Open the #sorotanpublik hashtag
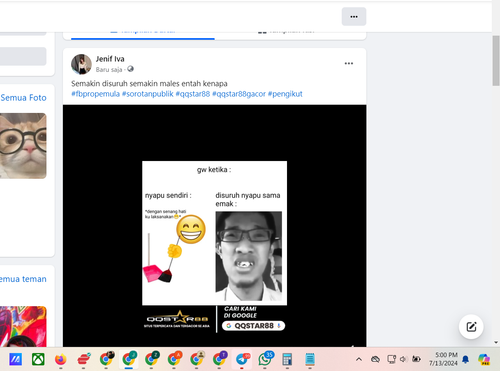500x371 pixels. (x=148, y=94)
